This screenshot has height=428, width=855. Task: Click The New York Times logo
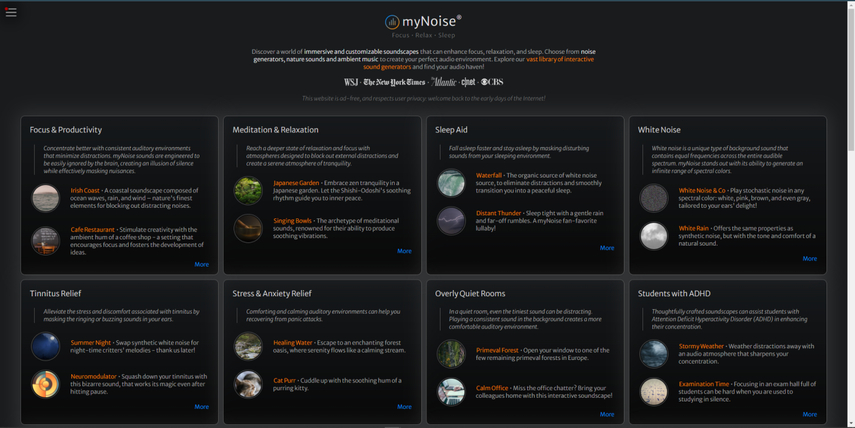tap(394, 82)
